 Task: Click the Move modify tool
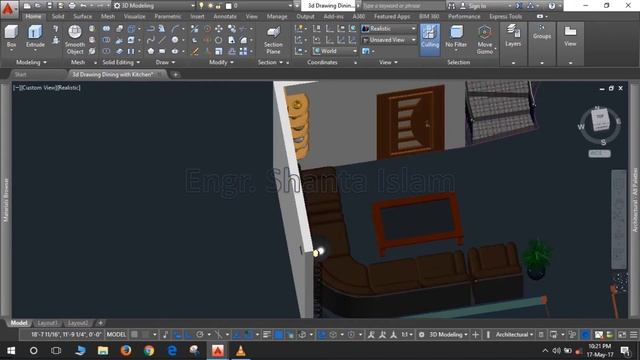click(x=219, y=29)
